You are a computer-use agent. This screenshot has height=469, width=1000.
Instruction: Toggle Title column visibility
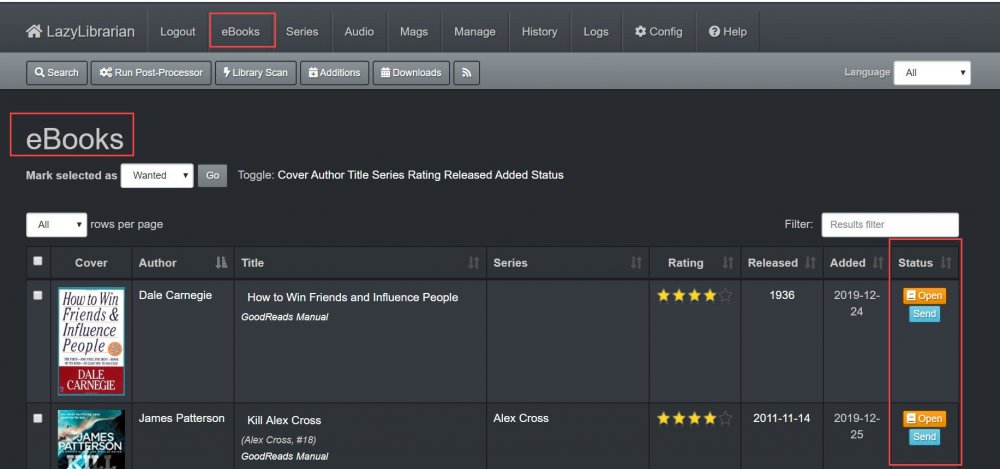click(x=358, y=175)
